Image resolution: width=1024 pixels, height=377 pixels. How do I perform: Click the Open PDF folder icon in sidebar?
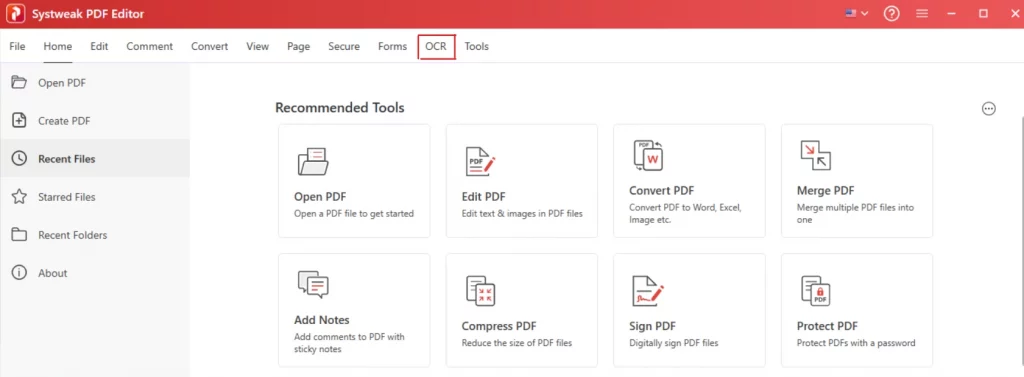point(20,82)
